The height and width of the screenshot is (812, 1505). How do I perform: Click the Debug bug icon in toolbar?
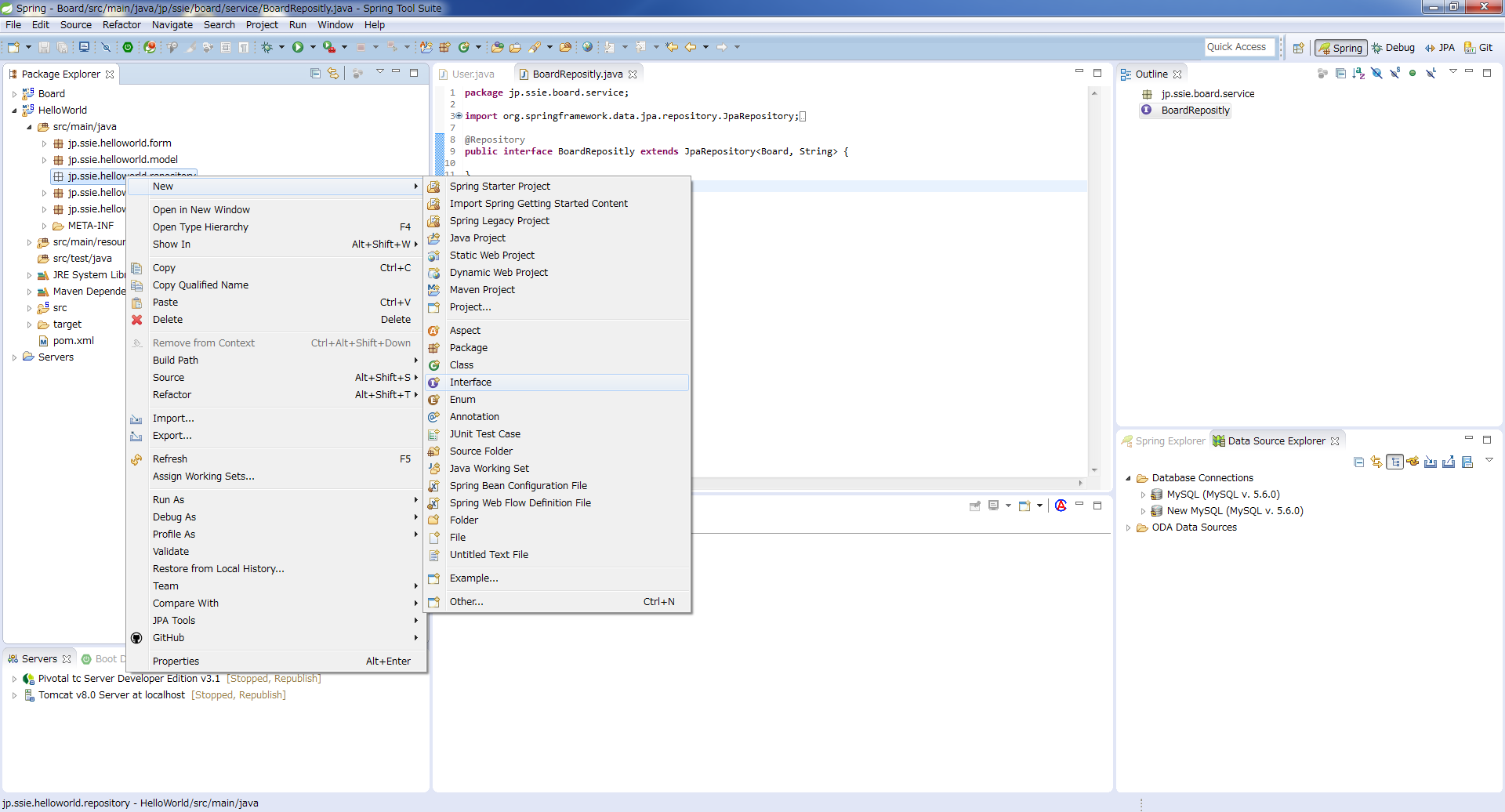[267, 48]
